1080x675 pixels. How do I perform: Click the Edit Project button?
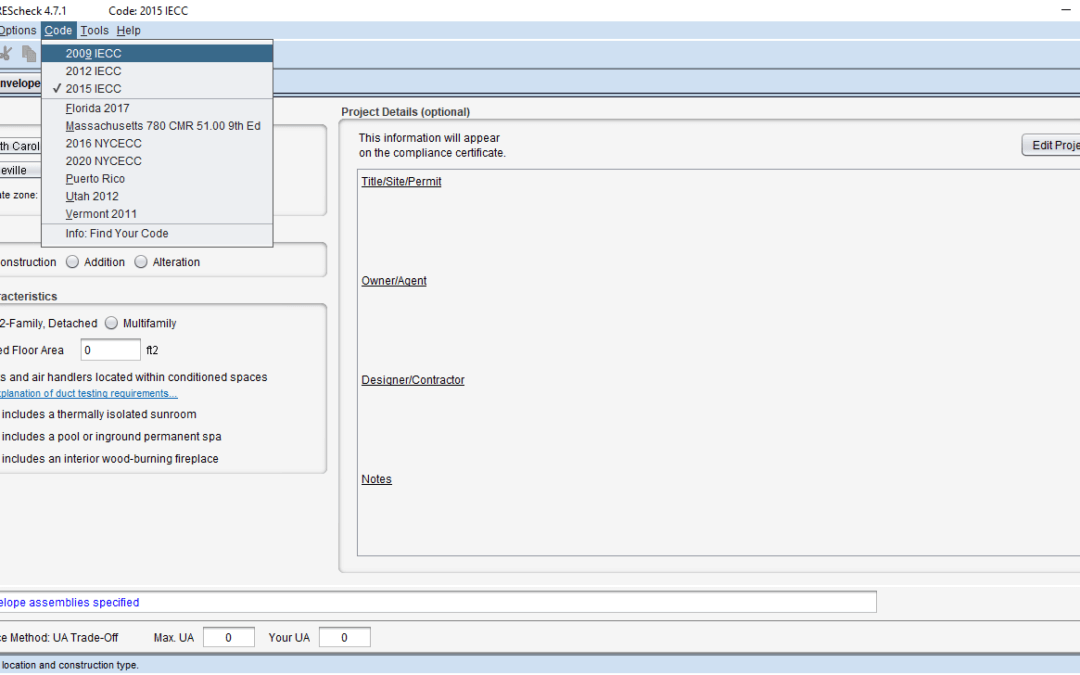pyautogui.click(x=1052, y=145)
